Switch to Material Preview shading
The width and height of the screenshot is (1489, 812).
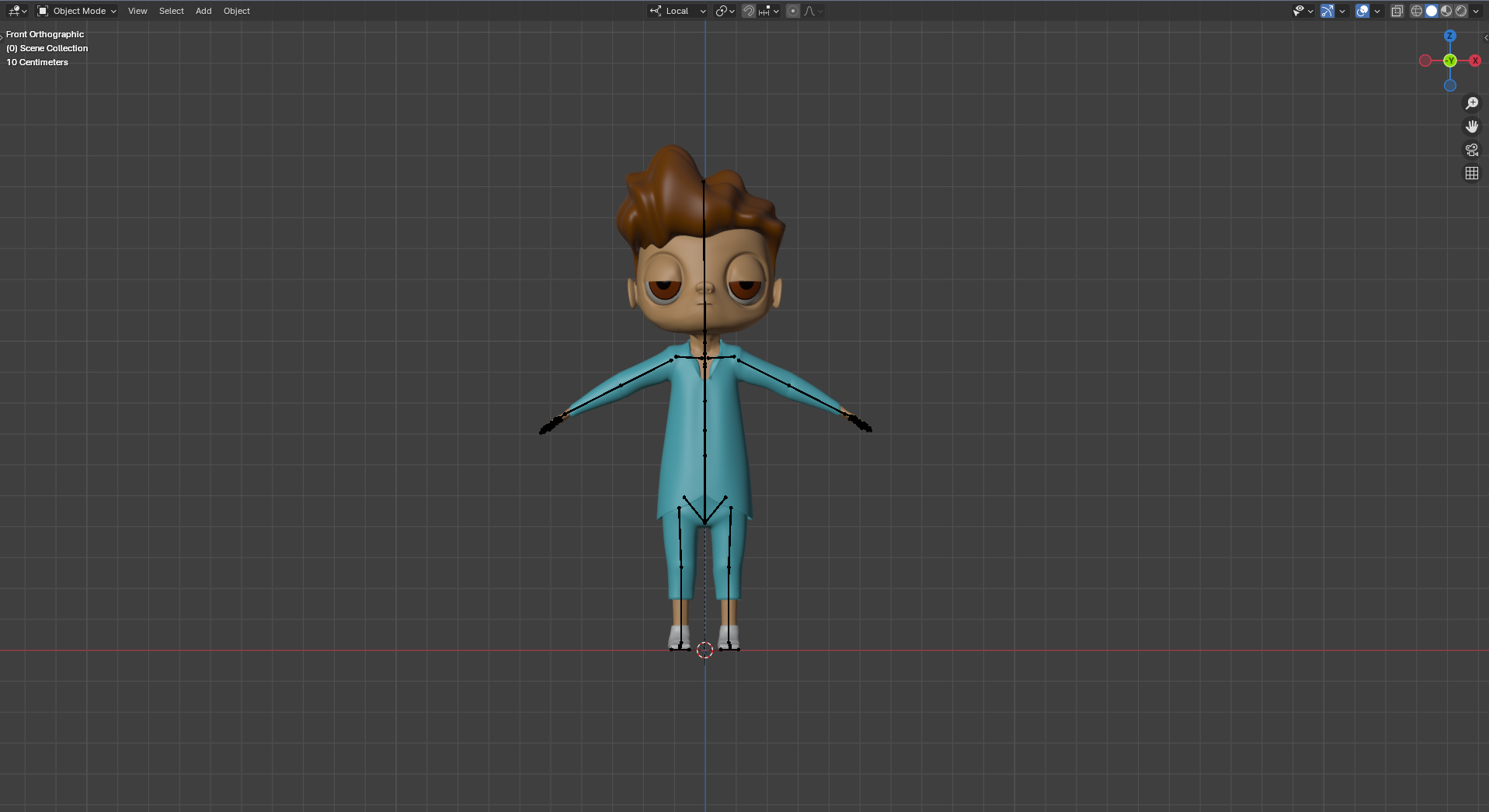tap(1446, 11)
